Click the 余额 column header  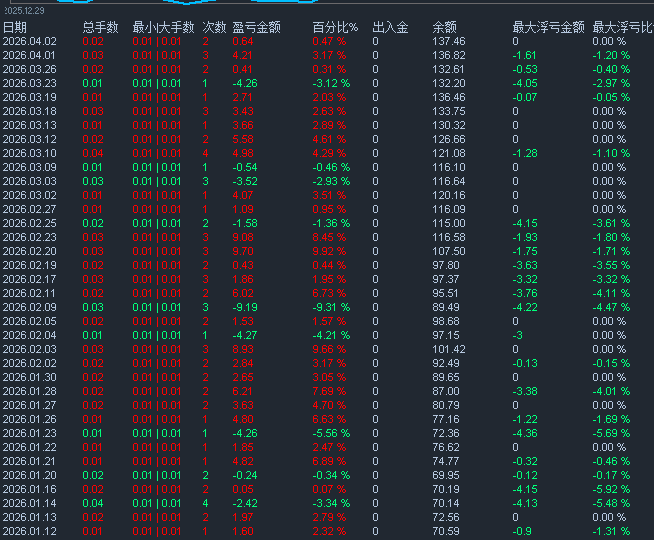(x=445, y=27)
